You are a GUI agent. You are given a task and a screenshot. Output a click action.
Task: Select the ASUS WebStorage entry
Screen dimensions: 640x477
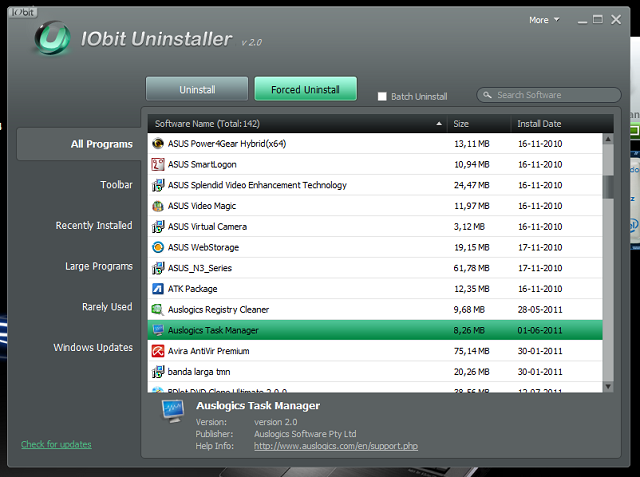[x=375, y=247]
